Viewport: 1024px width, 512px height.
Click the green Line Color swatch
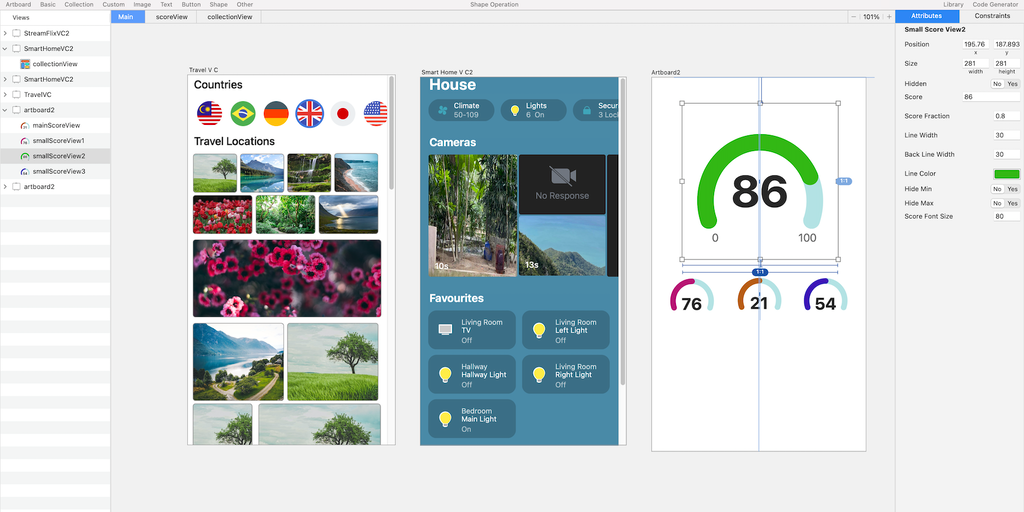tap(1006, 174)
